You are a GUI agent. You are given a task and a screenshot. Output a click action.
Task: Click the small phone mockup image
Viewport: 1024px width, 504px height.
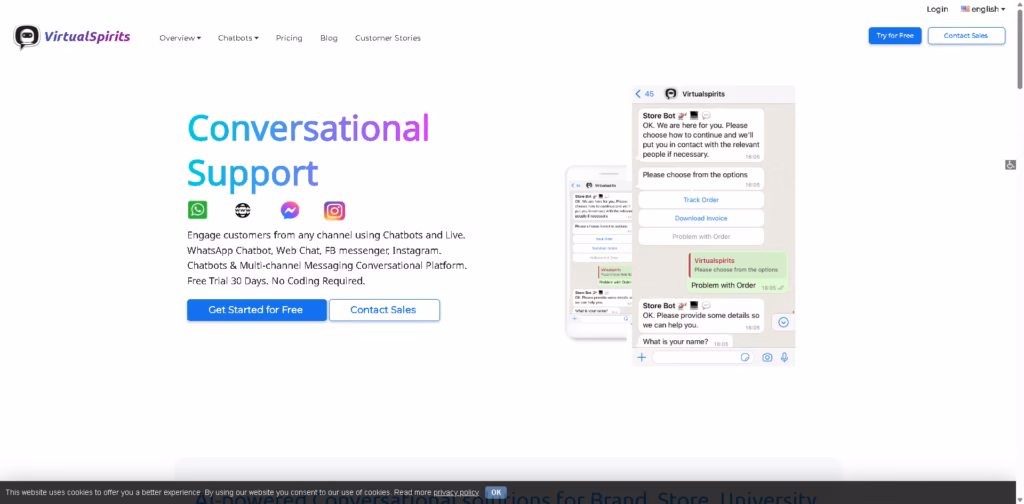click(x=599, y=253)
